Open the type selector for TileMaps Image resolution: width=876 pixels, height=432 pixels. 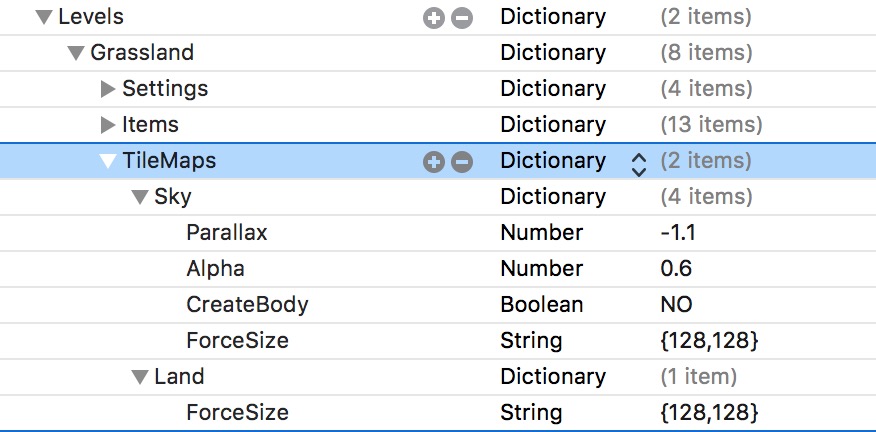click(638, 161)
